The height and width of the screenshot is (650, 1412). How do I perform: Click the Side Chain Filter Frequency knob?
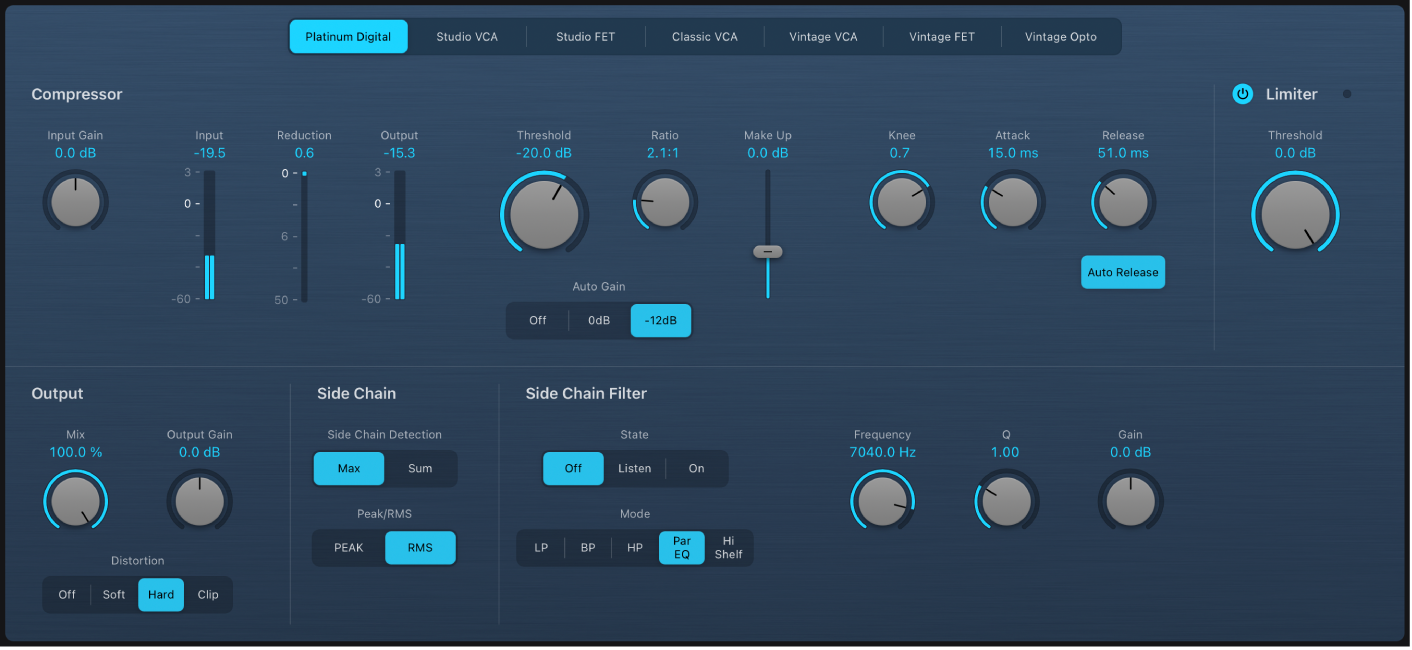coord(882,500)
